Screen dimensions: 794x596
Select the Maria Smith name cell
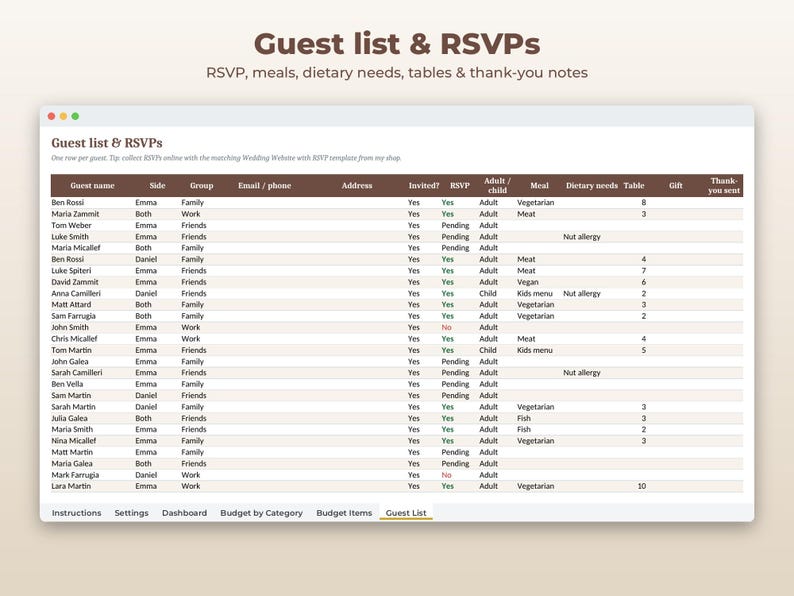click(72, 429)
